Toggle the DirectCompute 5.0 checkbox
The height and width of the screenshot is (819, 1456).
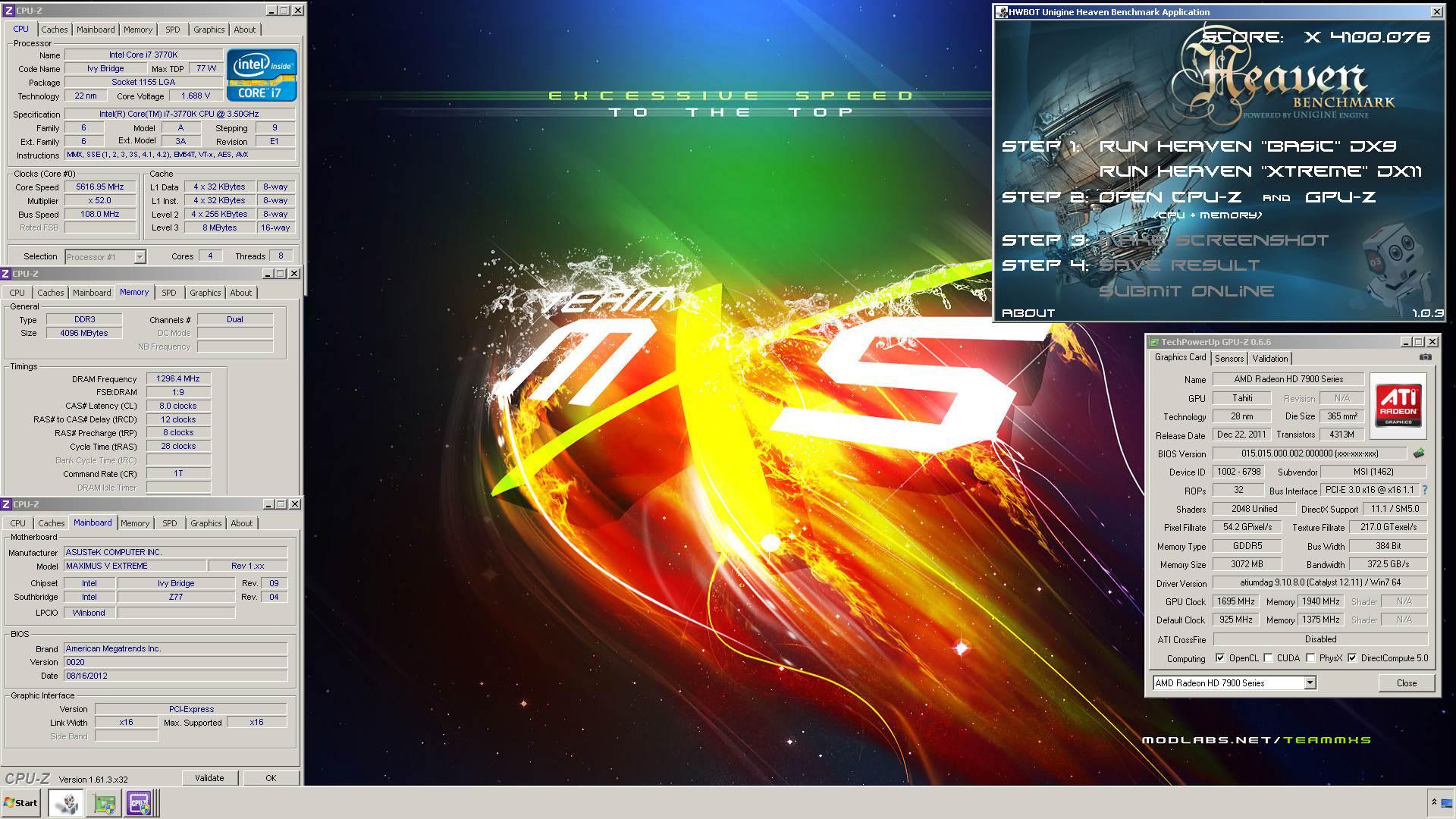coord(1352,657)
